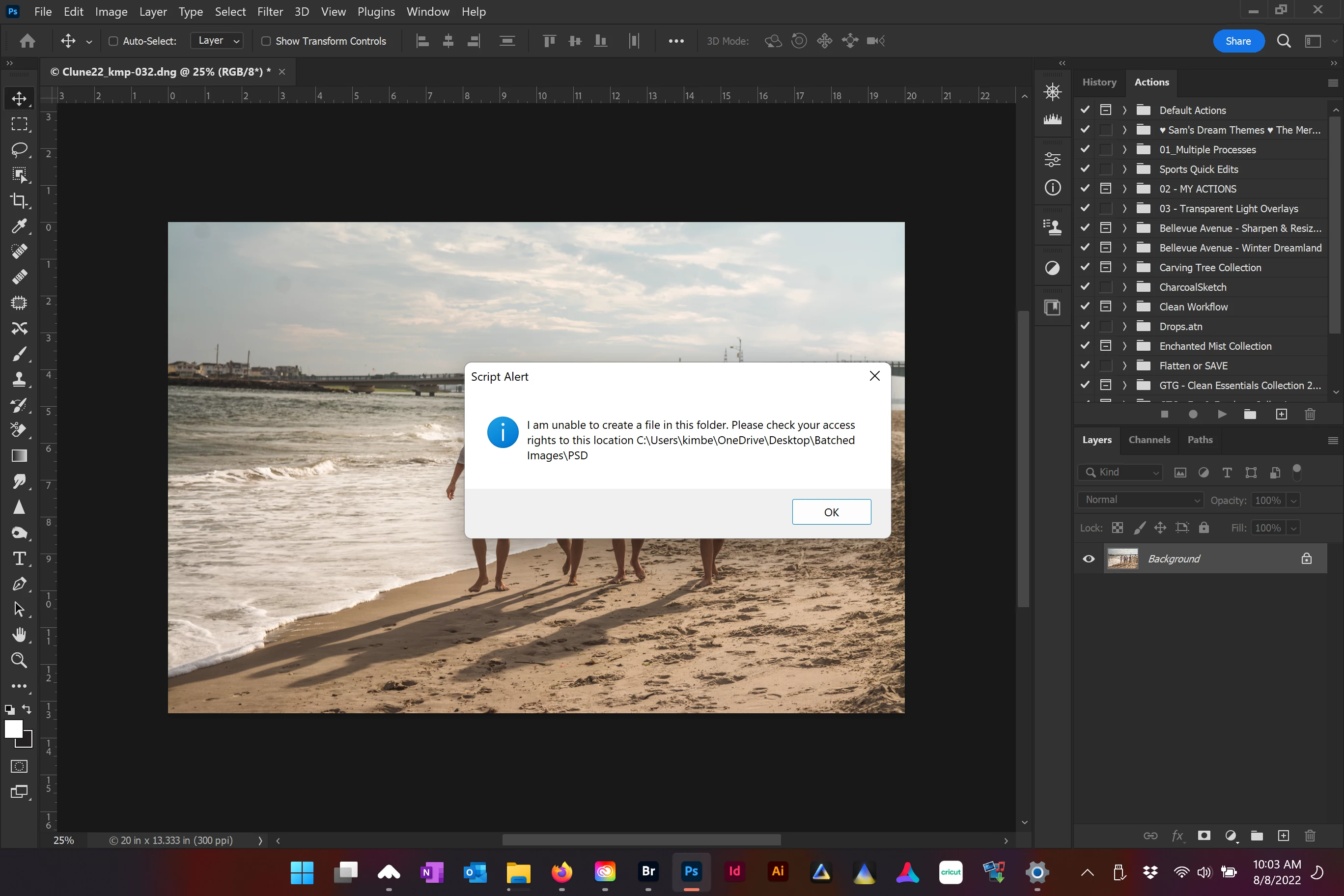This screenshot has height=896, width=1344.
Task: Click the Create new layer icon
Action: coord(1284,836)
